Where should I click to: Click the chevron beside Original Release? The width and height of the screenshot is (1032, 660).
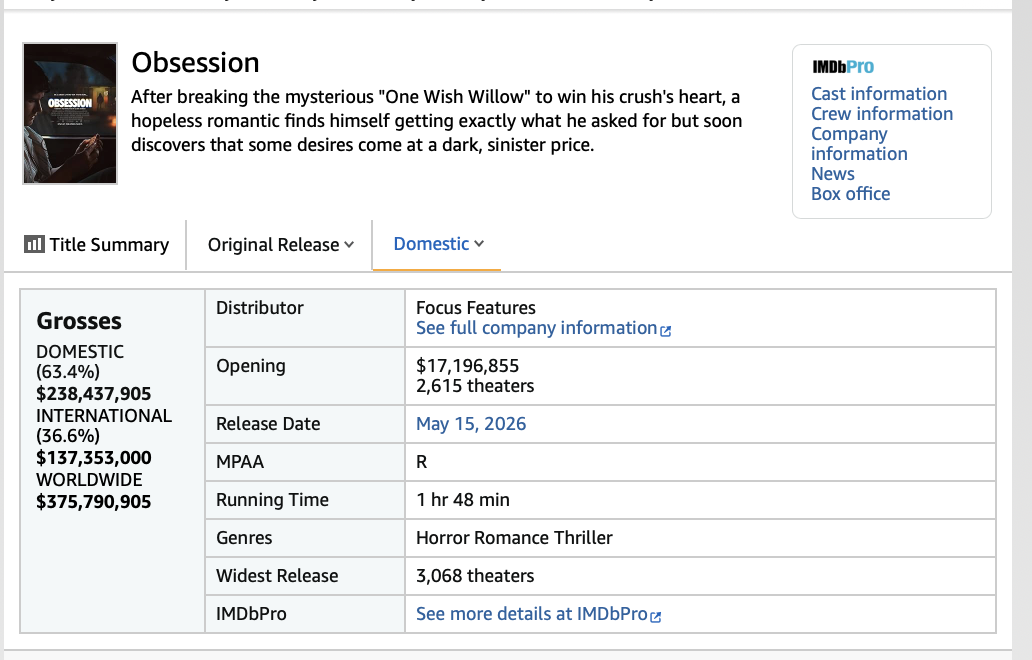pyautogui.click(x=349, y=245)
